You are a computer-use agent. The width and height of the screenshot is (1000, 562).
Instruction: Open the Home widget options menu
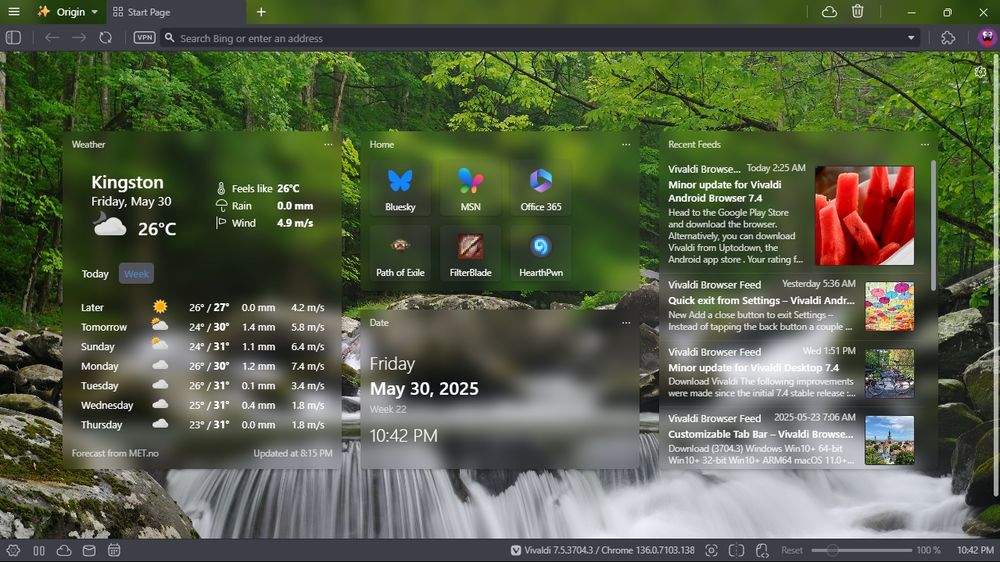click(x=626, y=145)
